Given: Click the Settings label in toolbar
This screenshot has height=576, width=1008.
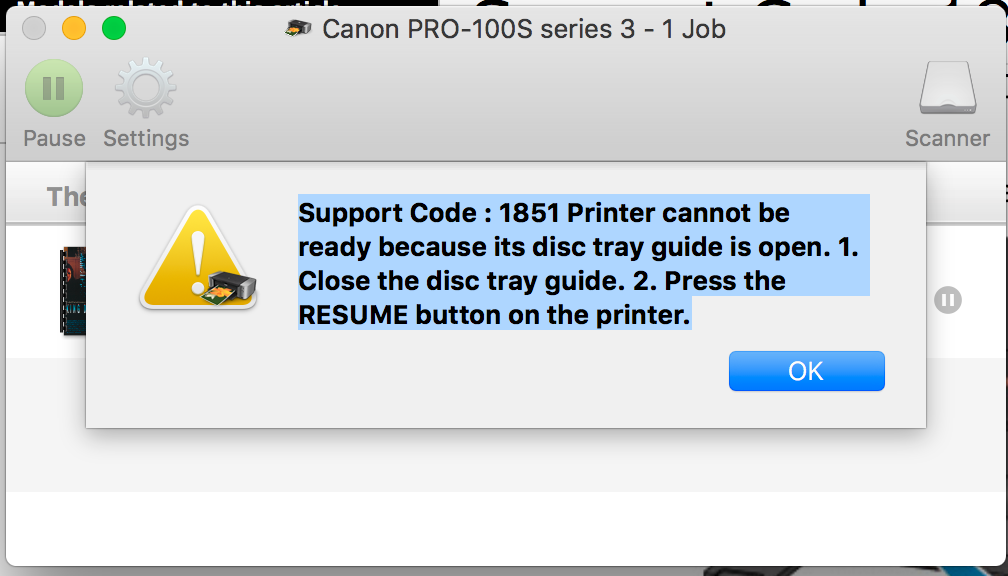Looking at the screenshot, I should point(146,138).
